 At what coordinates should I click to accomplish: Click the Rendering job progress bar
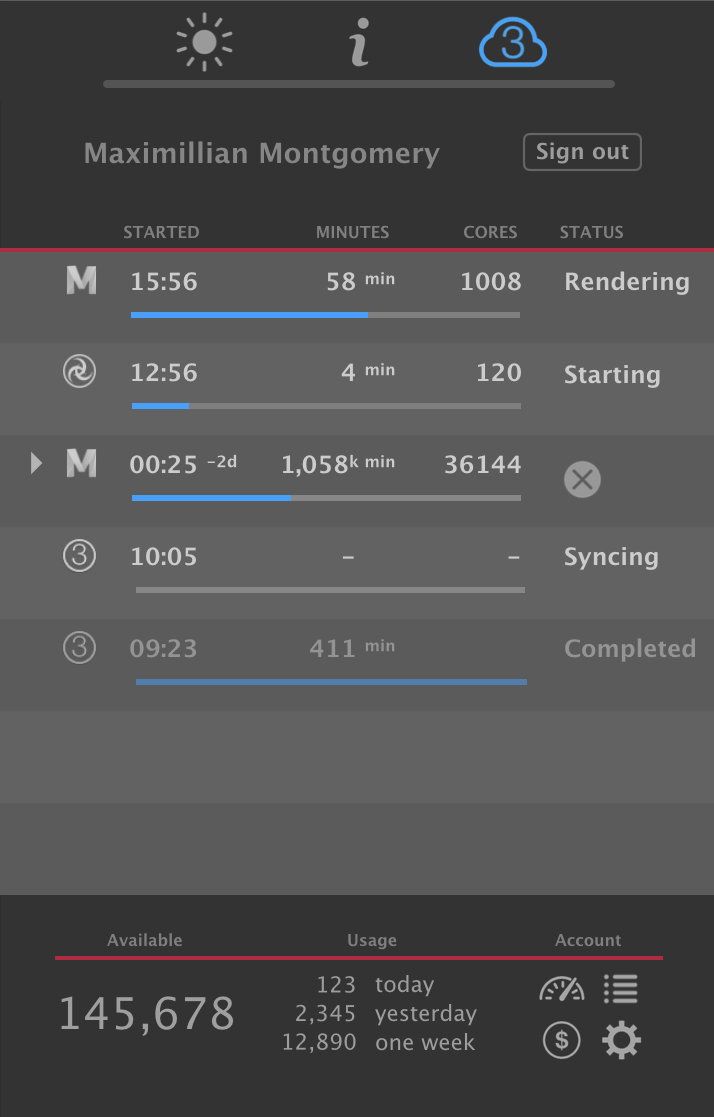coord(325,315)
